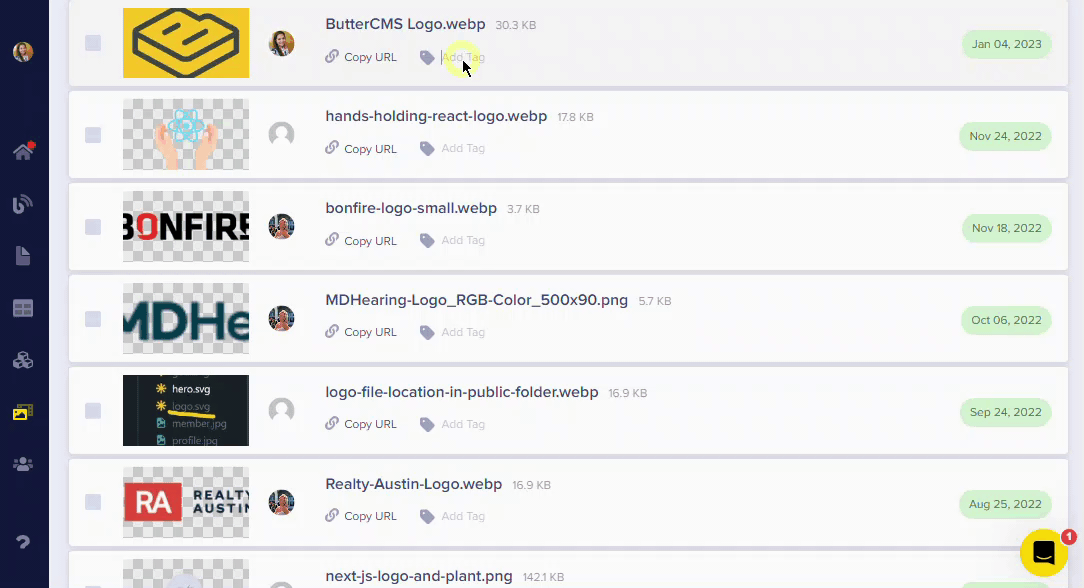1084x588 pixels.
Task: Copy URL of hands-holding-react-logo.webp
Action: [x=362, y=149]
